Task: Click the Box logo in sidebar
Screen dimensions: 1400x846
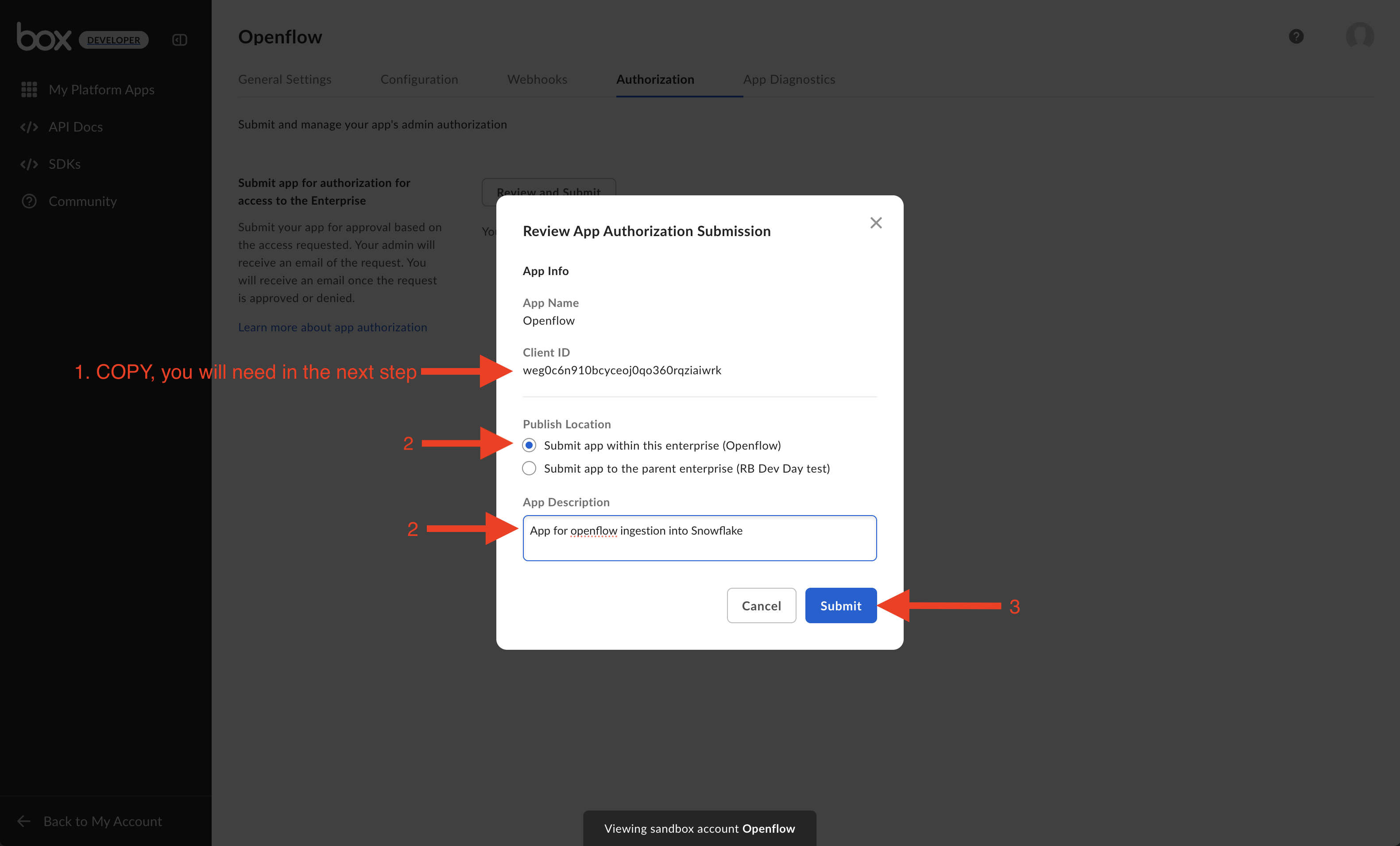Action: point(44,38)
